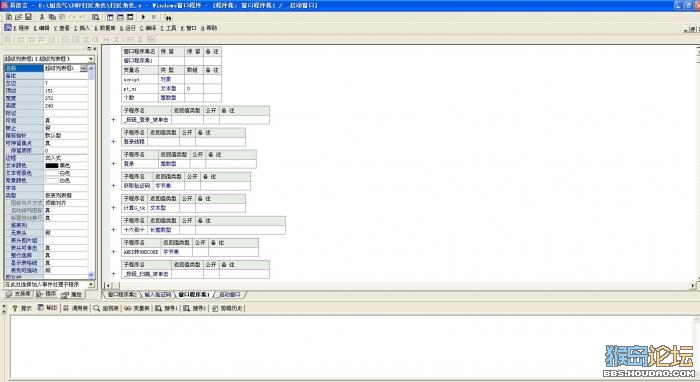Click the black 文本颜色 color swatch

[51, 166]
